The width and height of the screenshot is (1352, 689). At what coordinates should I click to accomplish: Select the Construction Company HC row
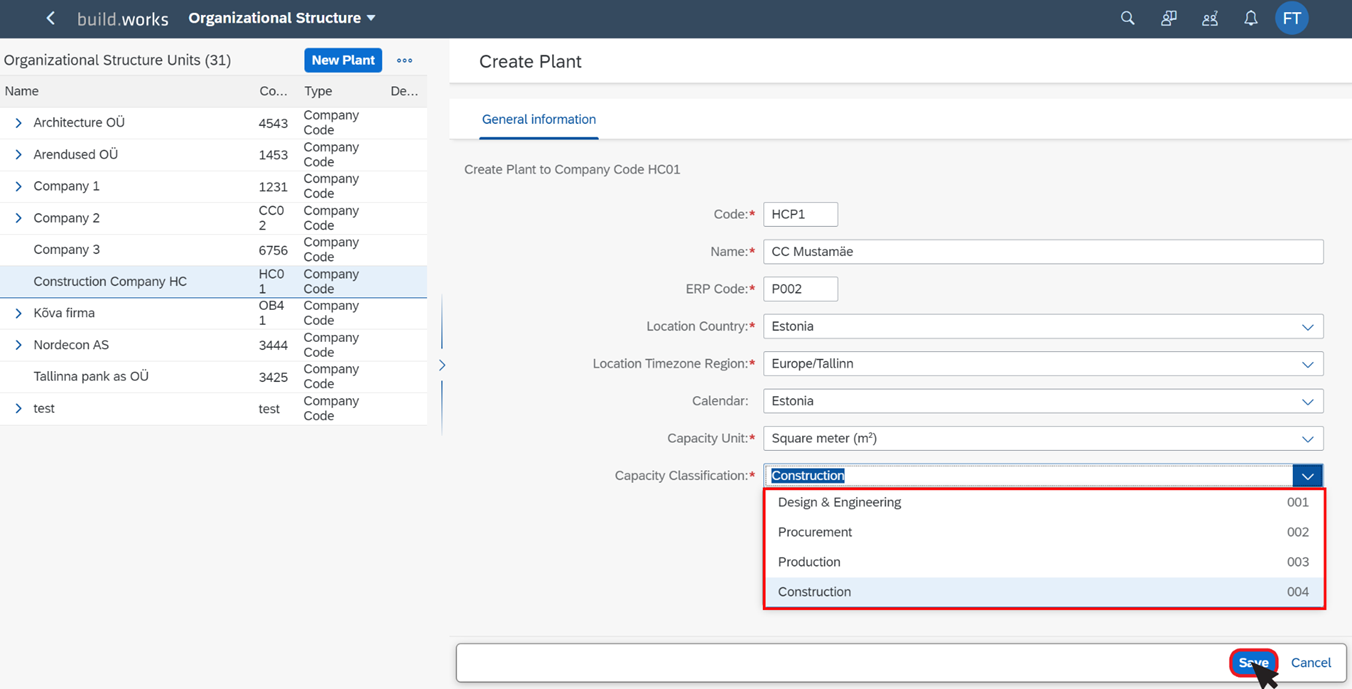[x=213, y=282]
